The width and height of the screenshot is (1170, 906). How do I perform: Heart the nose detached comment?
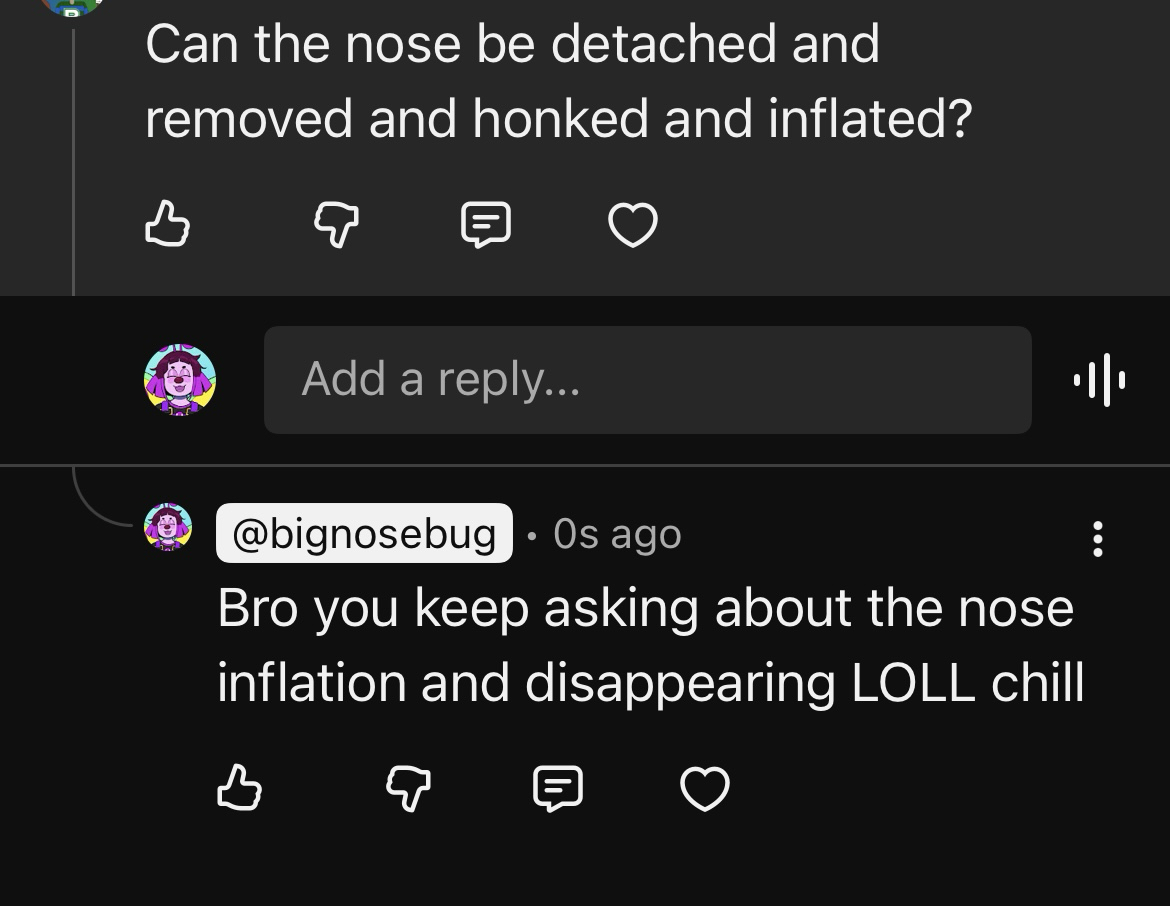pyautogui.click(x=633, y=223)
